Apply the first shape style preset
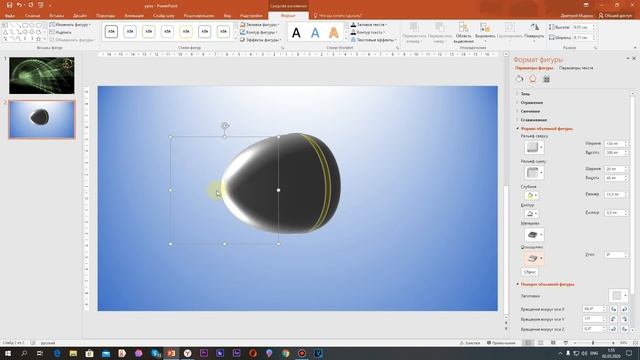The height and width of the screenshot is (360, 640). click(x=111, y=31)
